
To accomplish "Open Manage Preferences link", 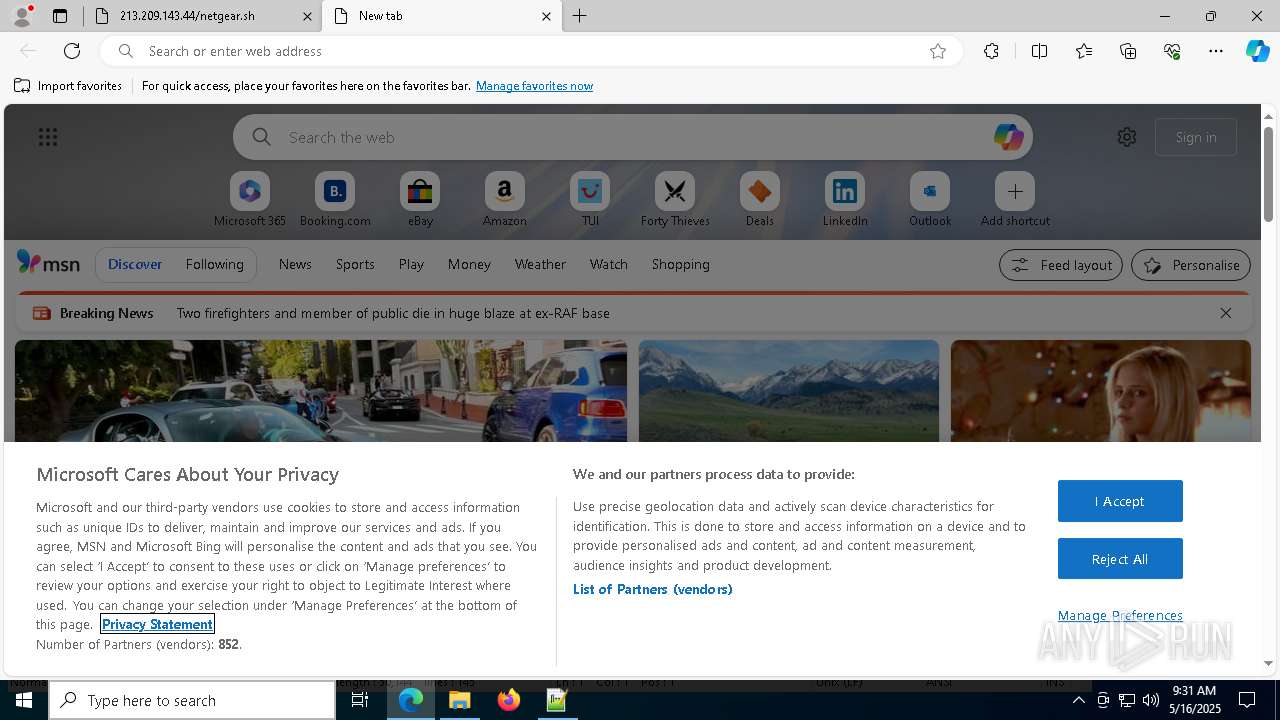I will click(1120, 615).
